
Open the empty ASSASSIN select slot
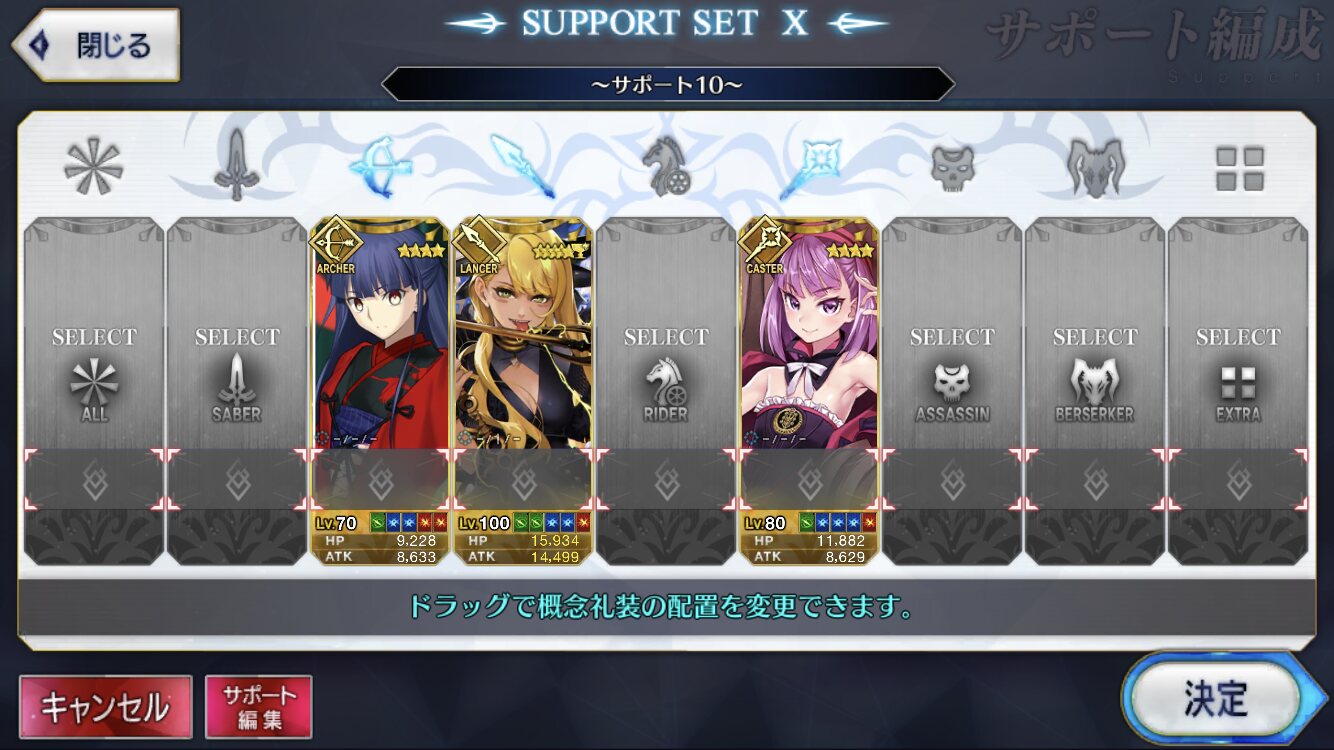pyautogui.click(x=952, y=392)
